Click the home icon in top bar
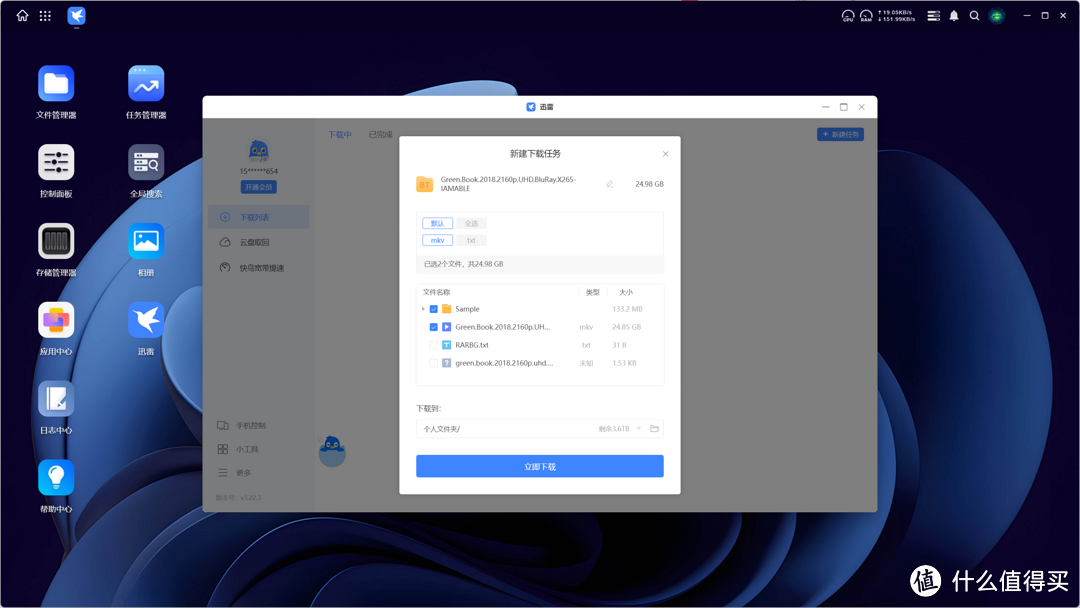Image resolution: width=1080 pixels, height=608 pixels. [23, 15]
